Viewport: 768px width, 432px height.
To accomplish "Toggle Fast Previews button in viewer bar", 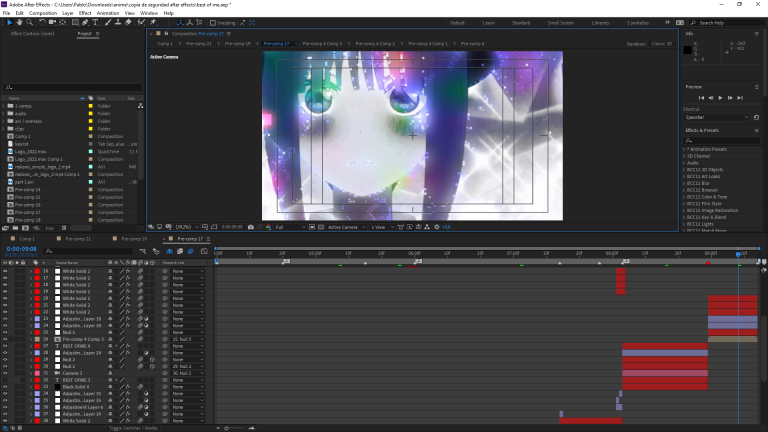I will tap(409, 227).
